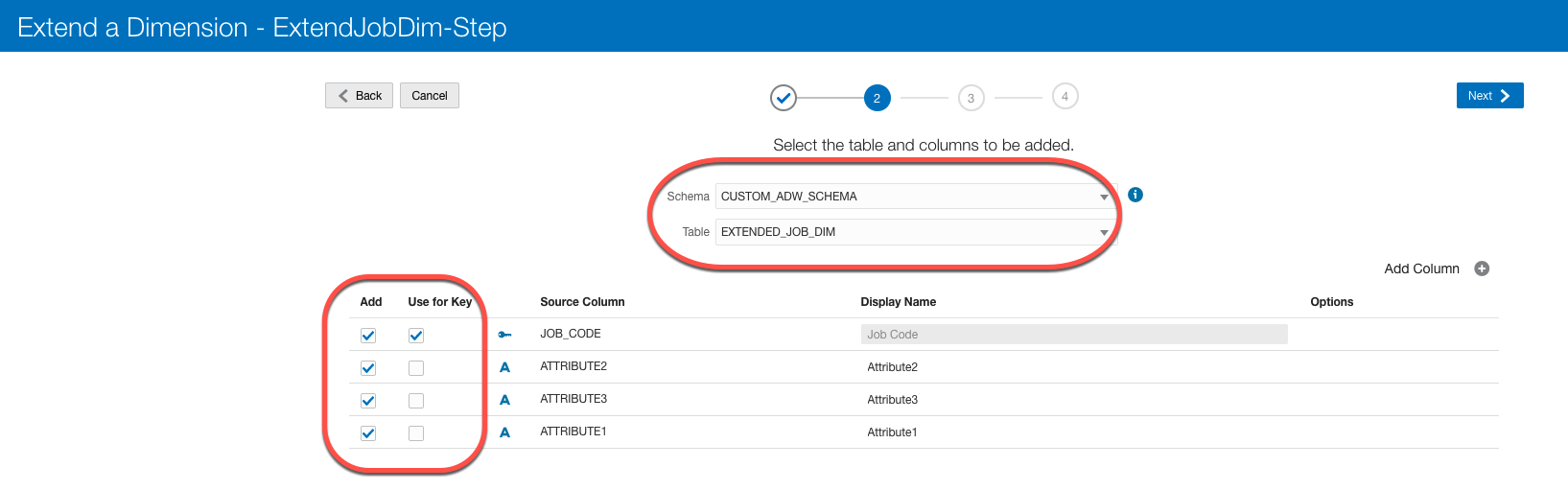This screenshot has width=1568, height=490.
Task: Enable Use for Key on ATTRIBUTE1
Action: tap(416, 433)
